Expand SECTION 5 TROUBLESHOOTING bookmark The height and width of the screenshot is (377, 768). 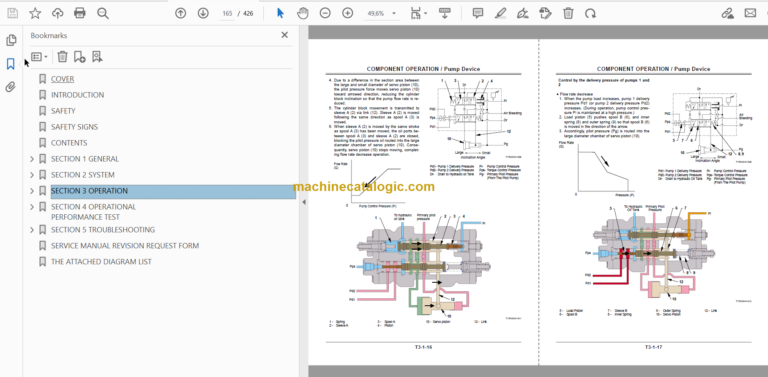[x=32, y=230]
